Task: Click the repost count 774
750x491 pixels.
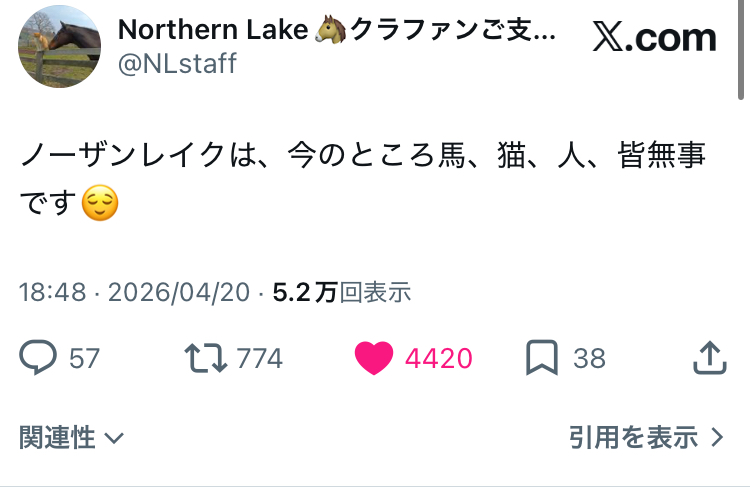Action: click(260, 358)
